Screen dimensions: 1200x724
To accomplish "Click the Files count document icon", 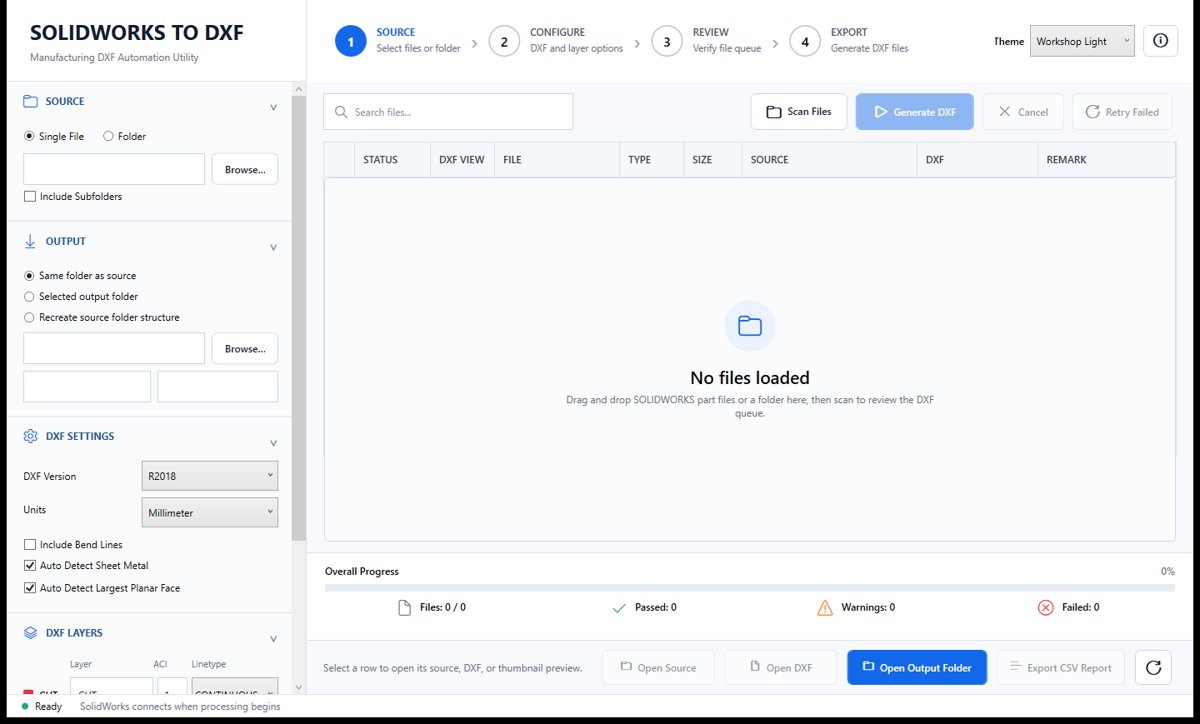I will pyautogui.click(x=404, y=607).
